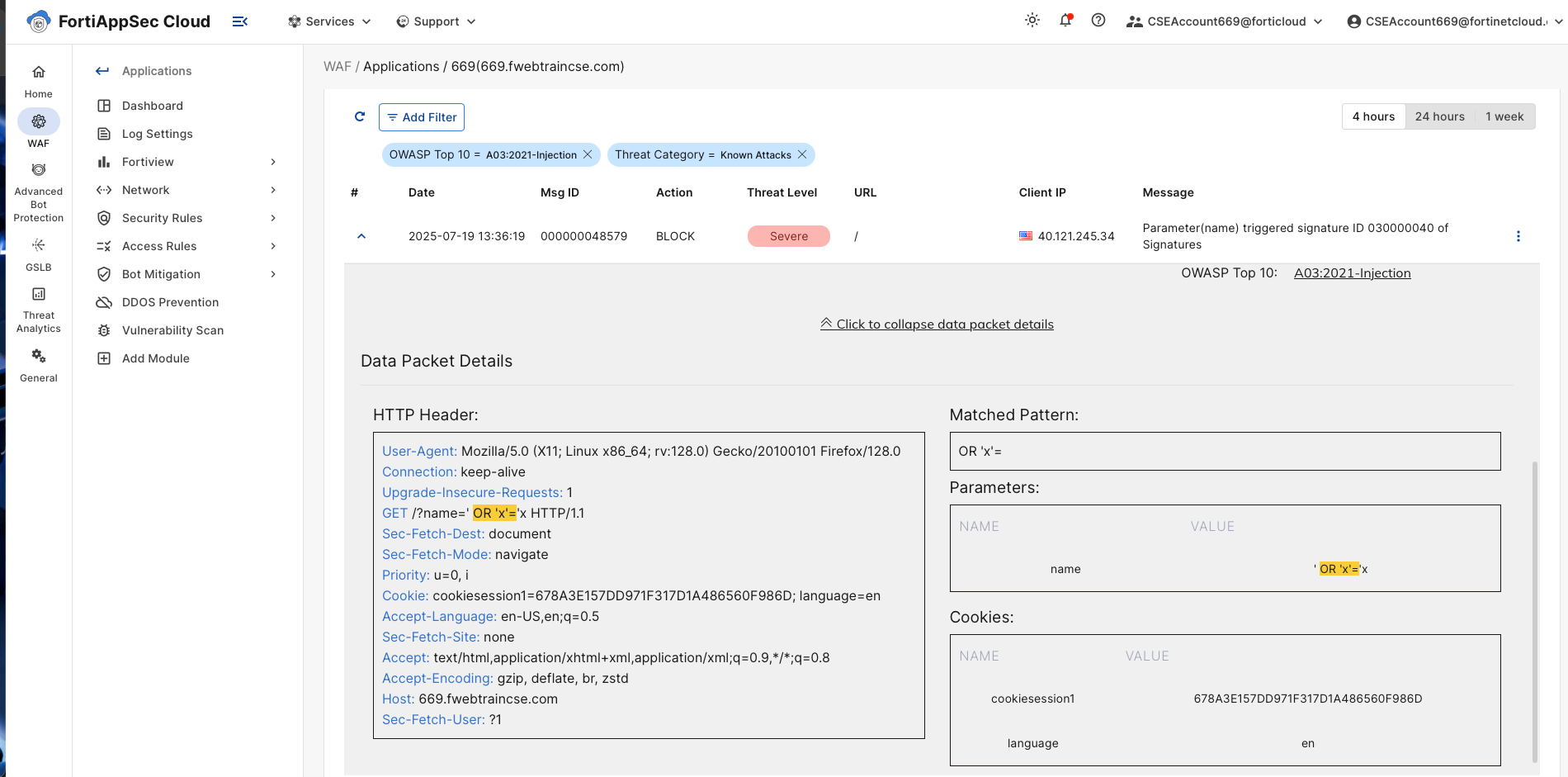1568x777 pixels.
Task: Click the Log Settings document icon
Action: 104,134
